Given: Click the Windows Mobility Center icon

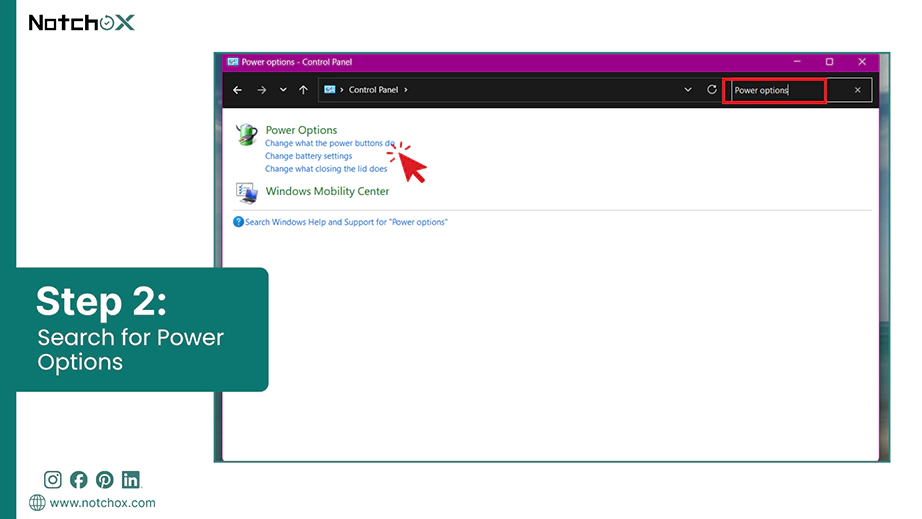Looking at the screenshot, I should click(246, 193).
